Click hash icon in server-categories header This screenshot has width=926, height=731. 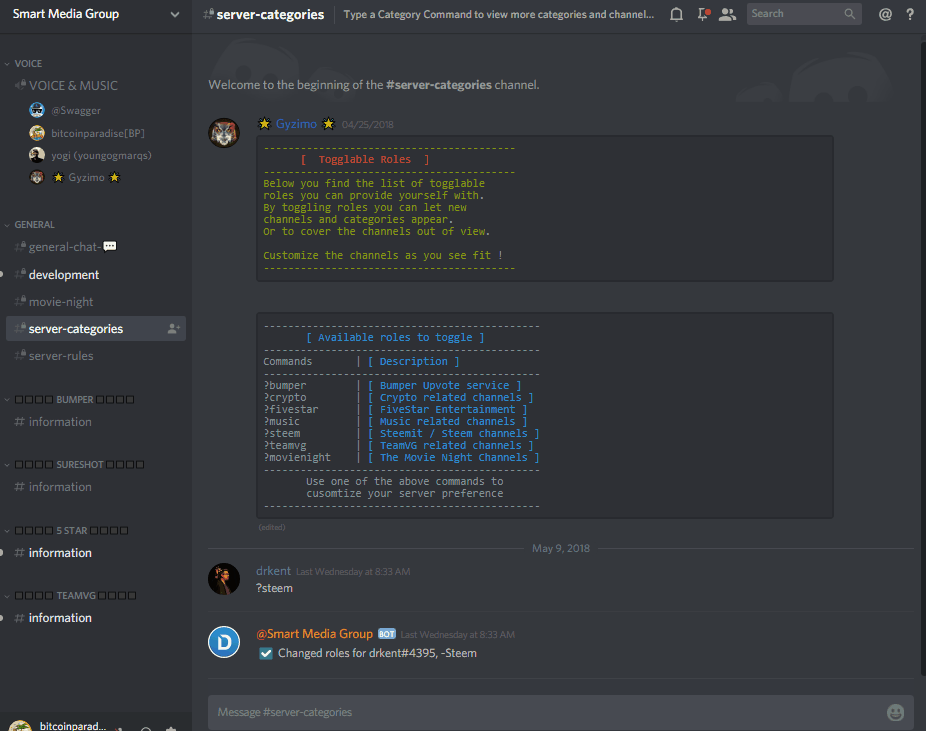tap(208, 14)
